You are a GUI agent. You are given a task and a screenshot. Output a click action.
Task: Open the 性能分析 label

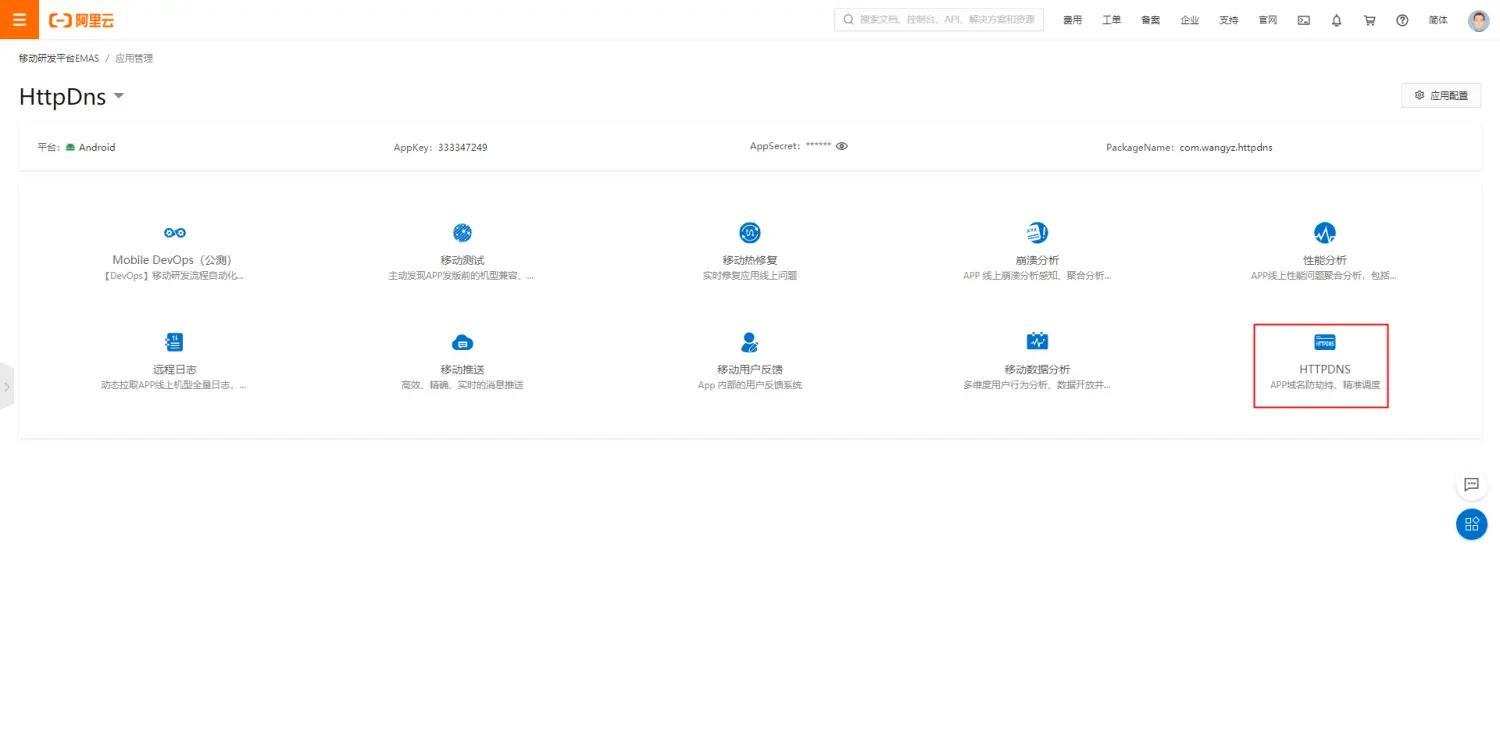(1325, 260)
